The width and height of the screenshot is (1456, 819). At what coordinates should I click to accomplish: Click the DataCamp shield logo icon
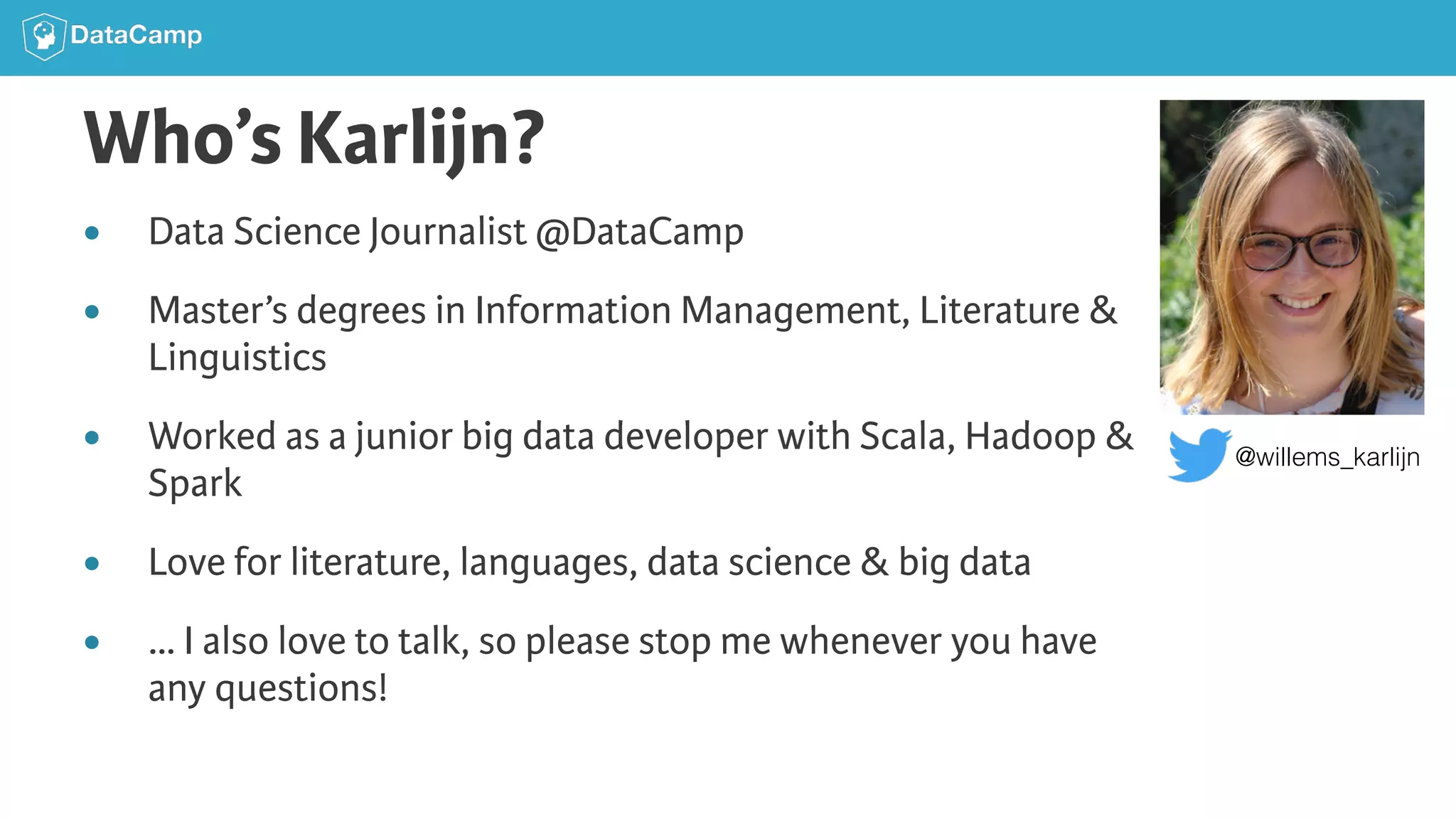coord(44,36)
